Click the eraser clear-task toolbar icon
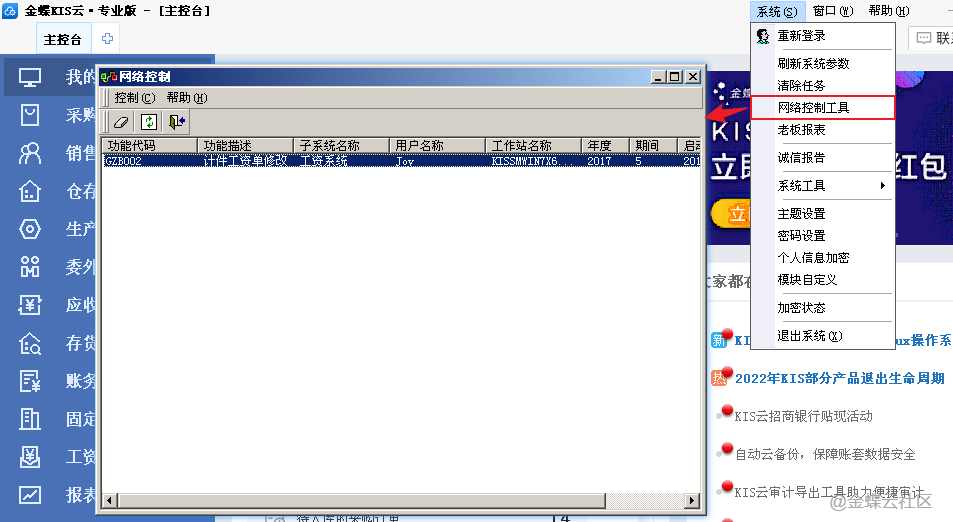The height and width of the screenshot is (522, 953). [x=121, y=122]
